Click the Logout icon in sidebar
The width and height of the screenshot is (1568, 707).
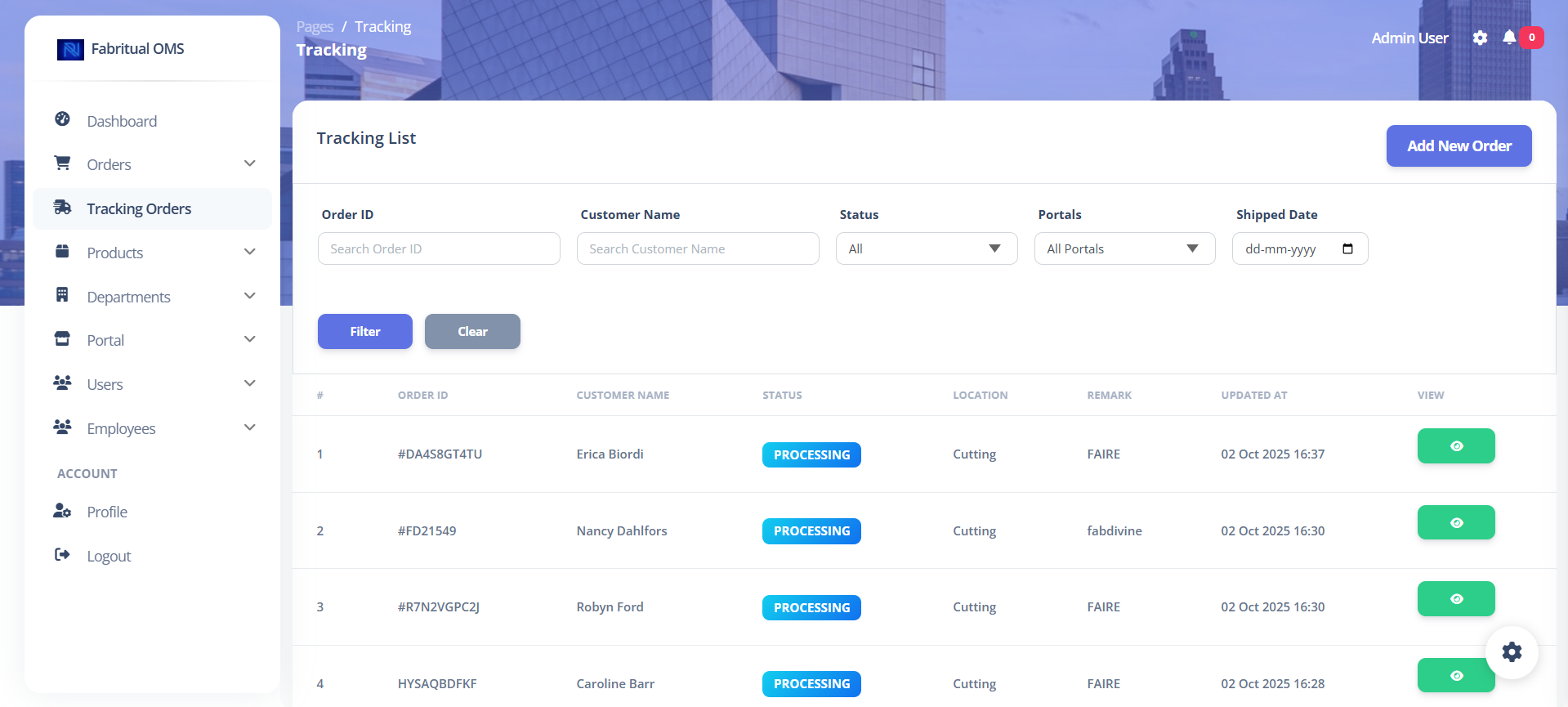[62, 555]
